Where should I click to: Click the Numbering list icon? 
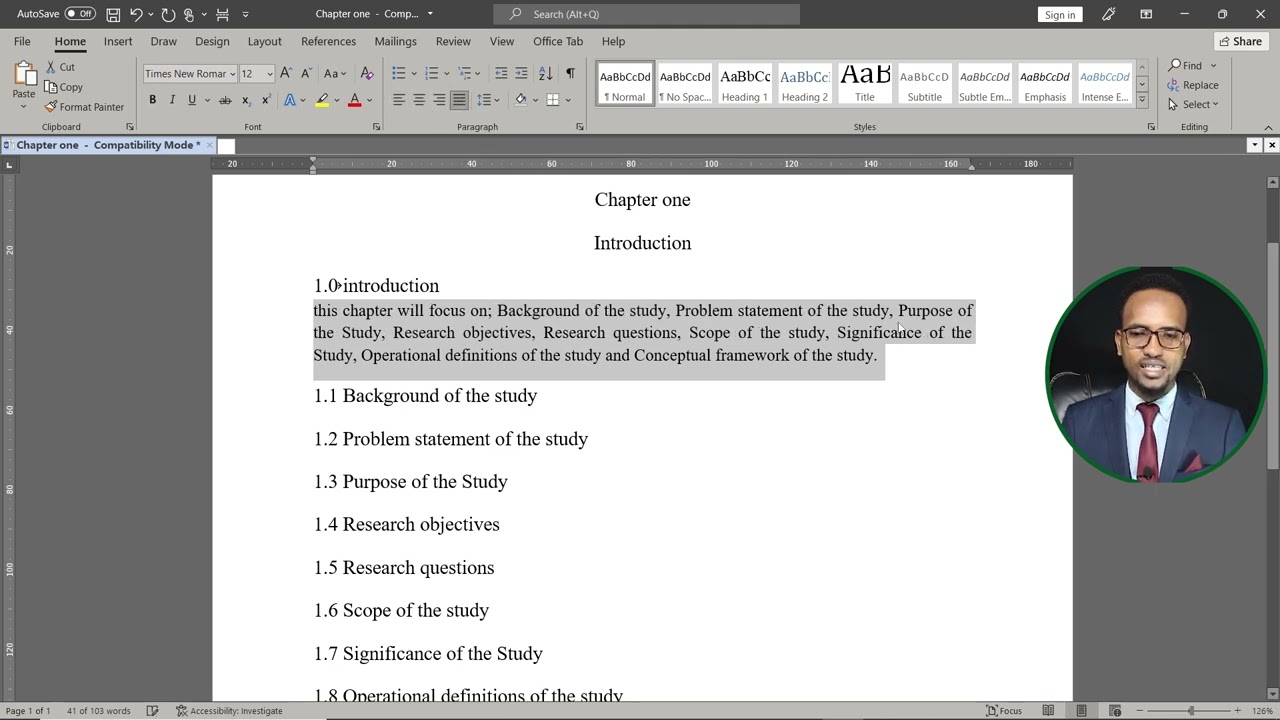431,73
